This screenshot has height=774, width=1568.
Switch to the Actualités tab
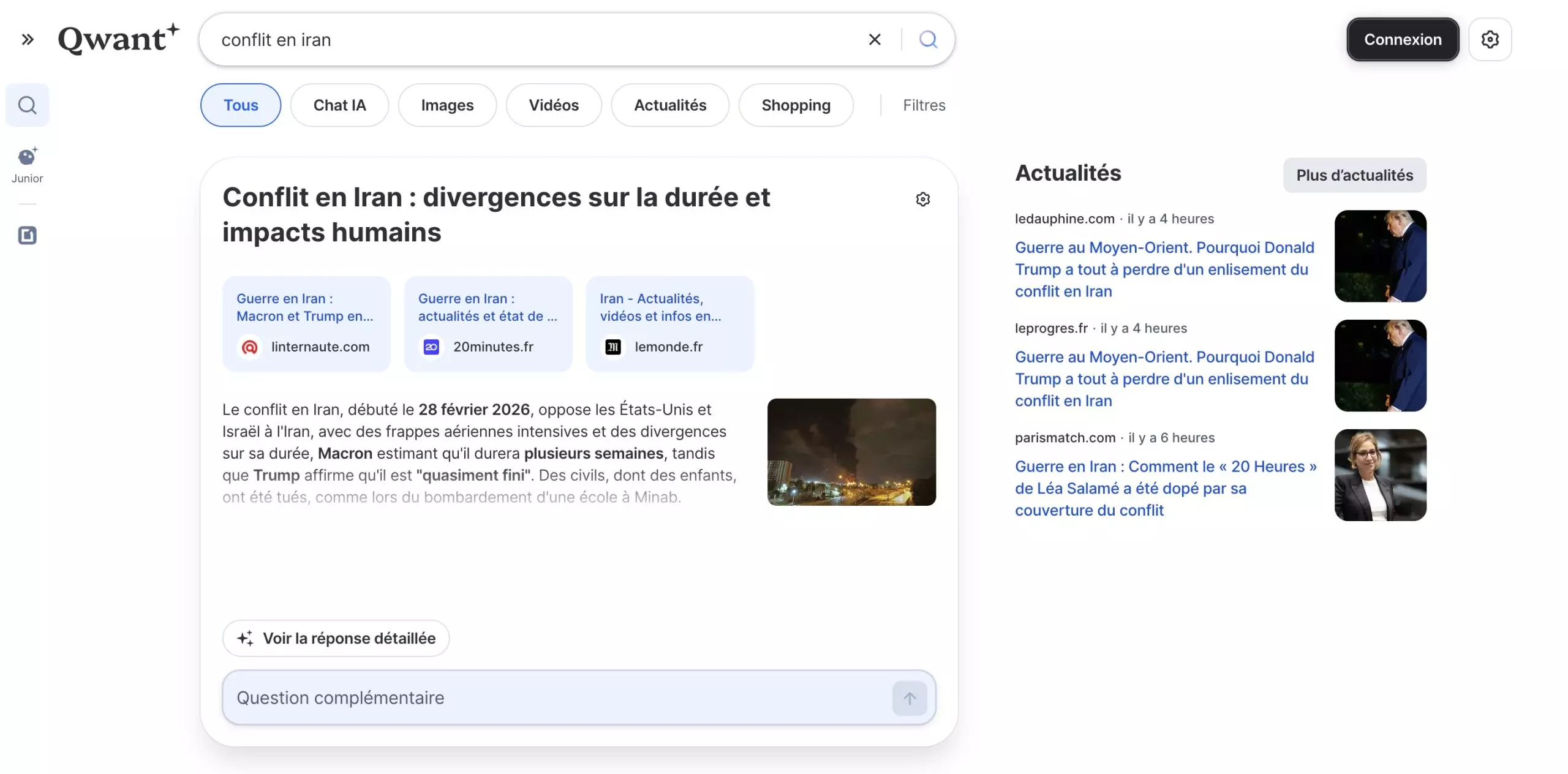coord(670,105)
